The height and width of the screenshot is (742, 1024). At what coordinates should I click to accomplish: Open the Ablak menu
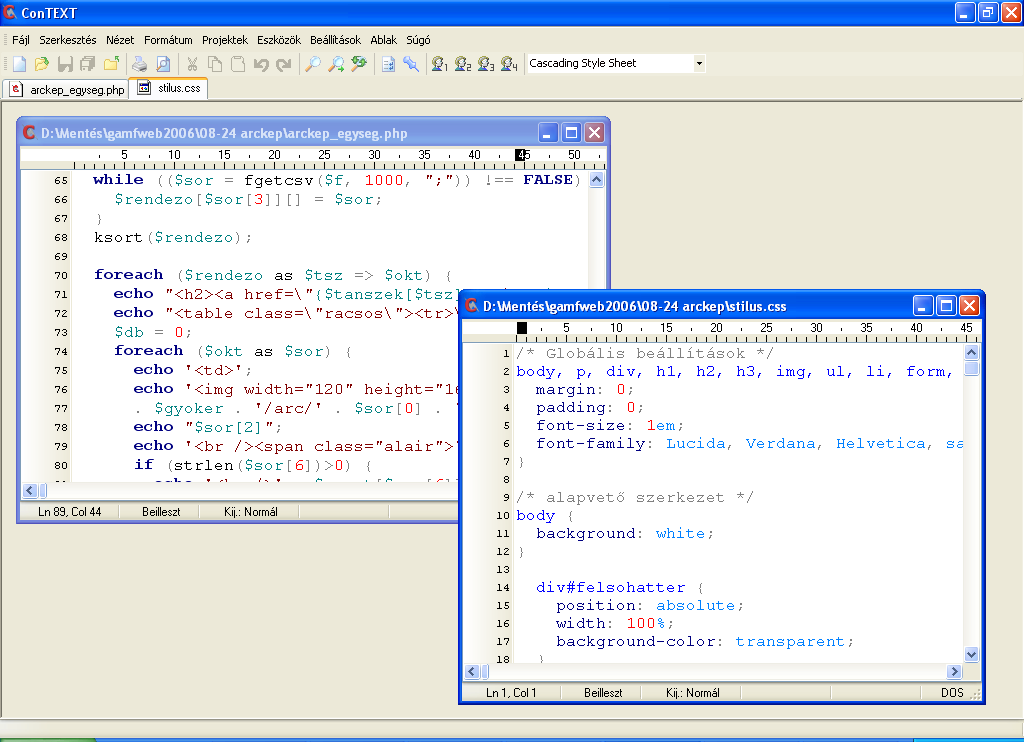coord(383,40)
